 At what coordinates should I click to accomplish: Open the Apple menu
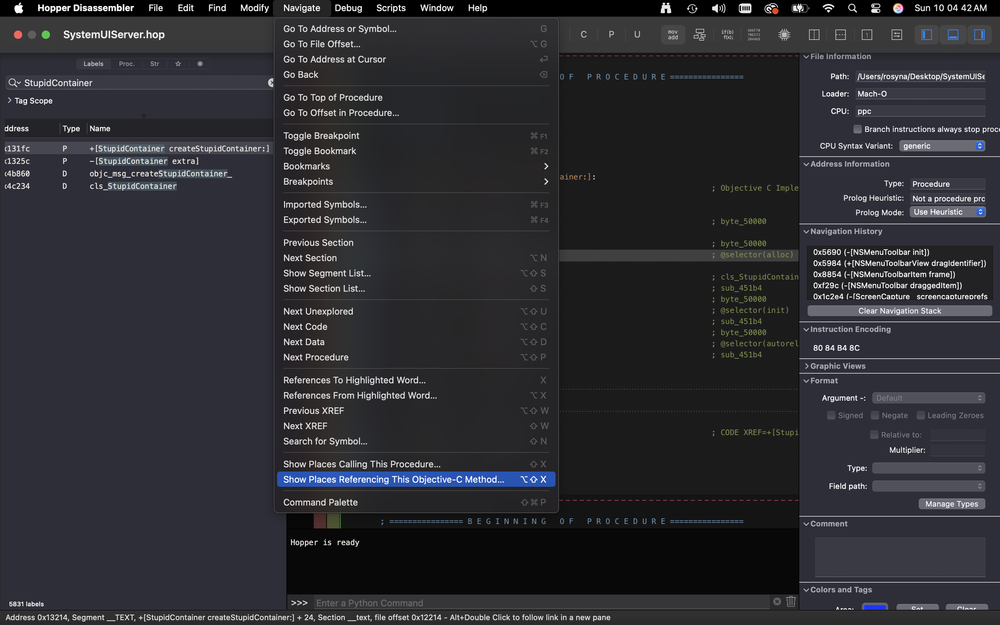pyautogui.click(x=18, y=8)
